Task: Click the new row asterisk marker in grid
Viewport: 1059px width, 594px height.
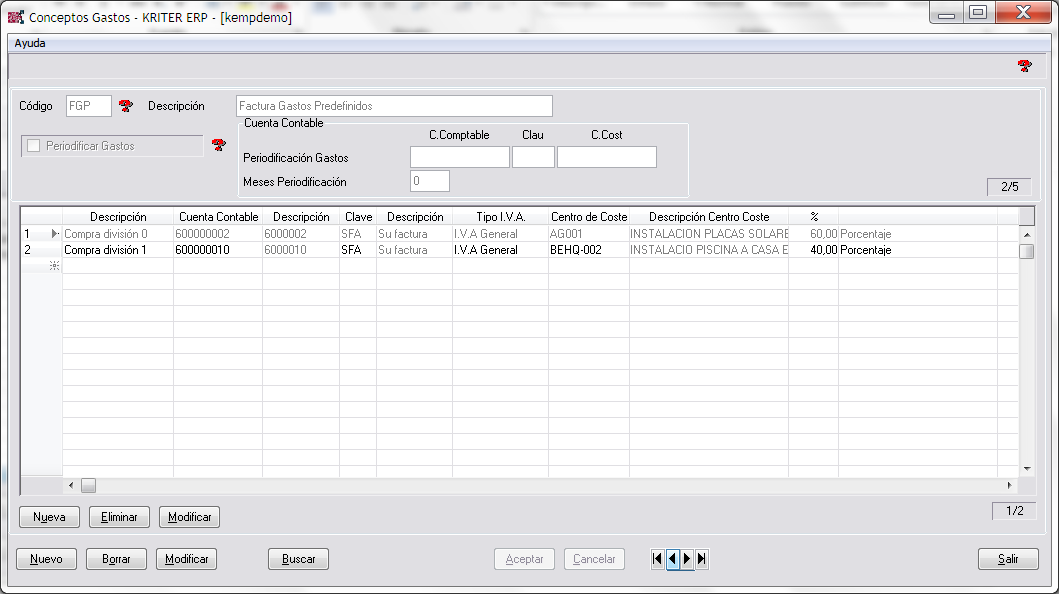Action: 54,265
